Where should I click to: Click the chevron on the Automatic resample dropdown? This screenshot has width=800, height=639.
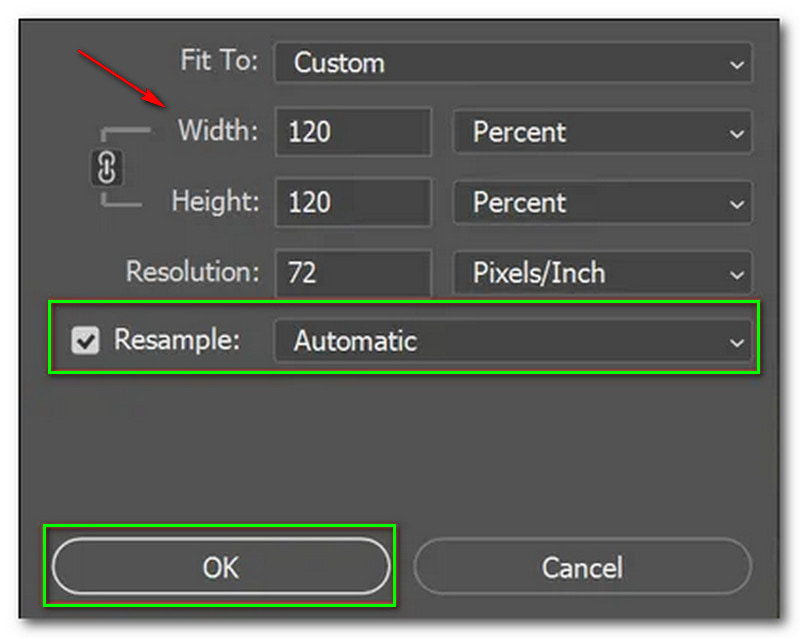click(x=734, y=341)
